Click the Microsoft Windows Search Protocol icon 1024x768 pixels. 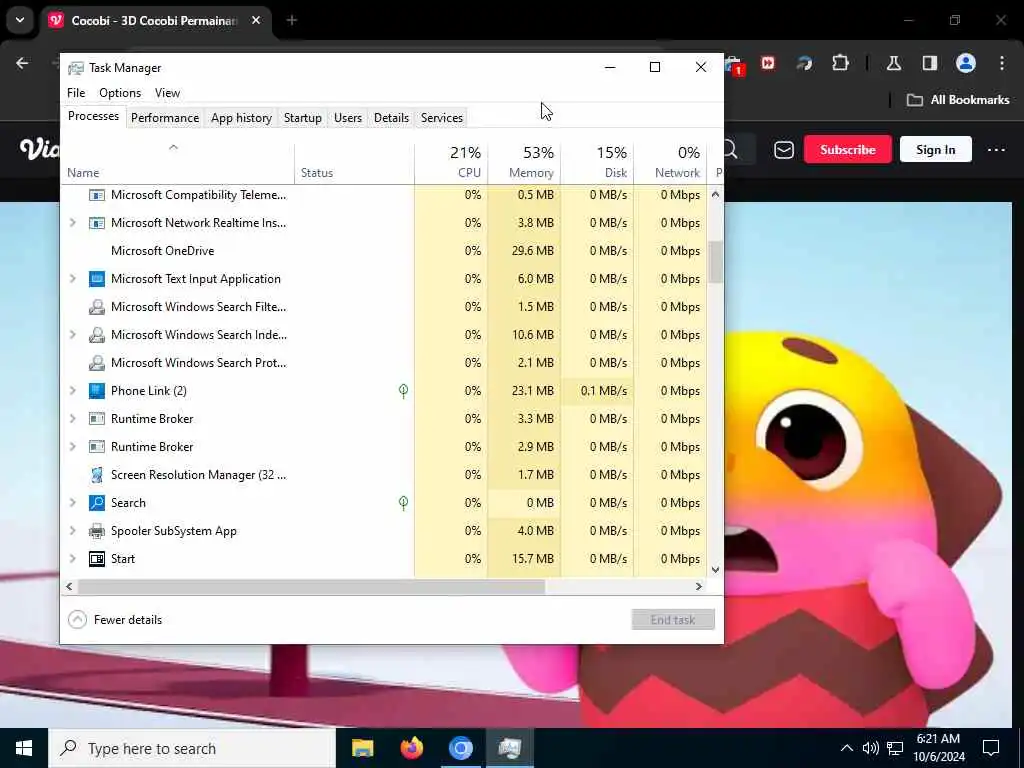97,363
